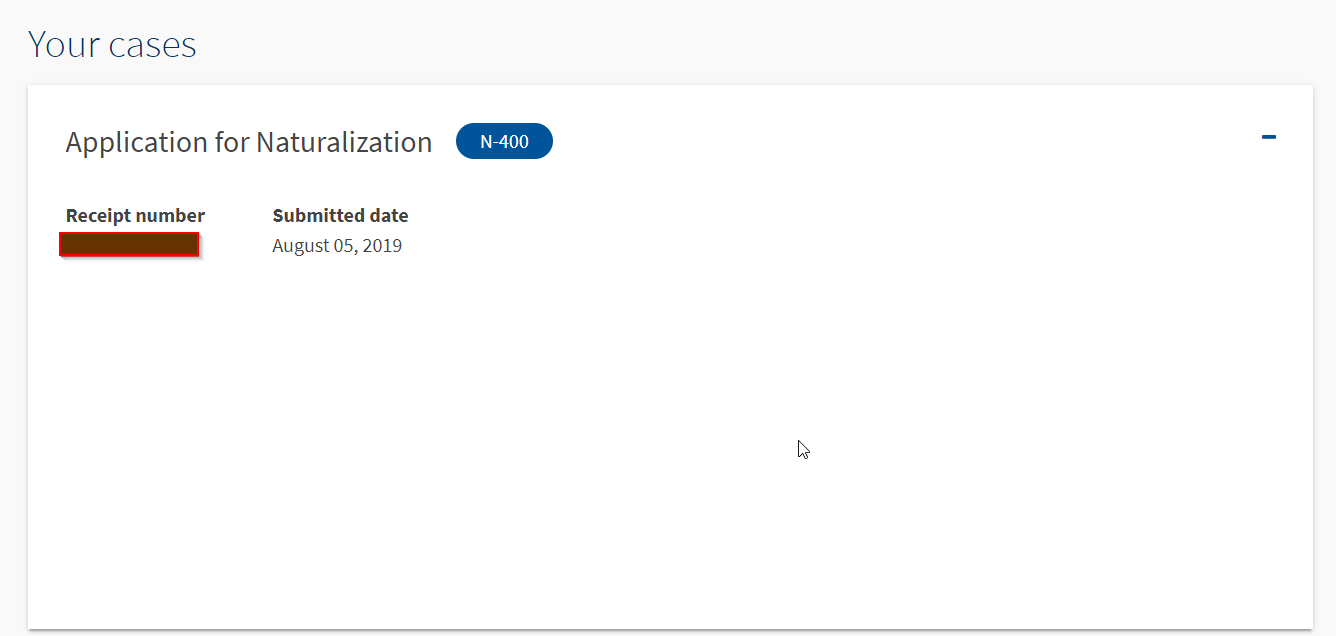Open the Application for Naturalization case title
The height and width of the screenshot is (636, 1336).
point(249,142)
